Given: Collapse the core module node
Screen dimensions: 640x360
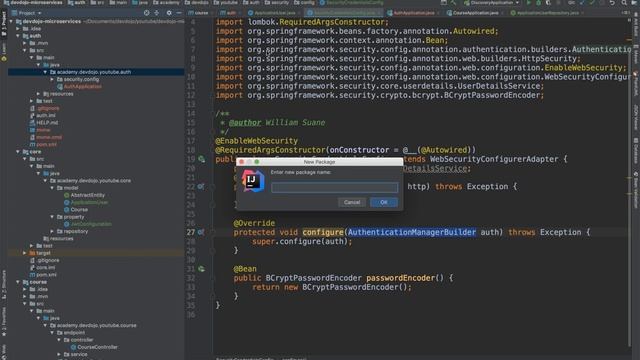Looking at the screenshot, I should 18,151.
